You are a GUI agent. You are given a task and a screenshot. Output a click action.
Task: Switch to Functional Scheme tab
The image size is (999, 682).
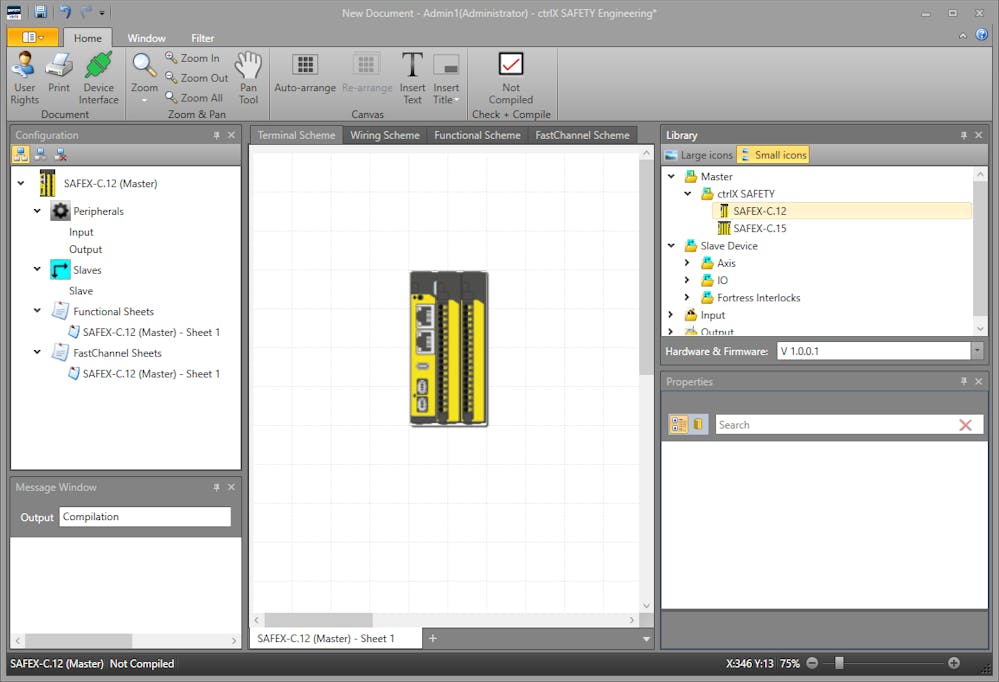(477, 135)
